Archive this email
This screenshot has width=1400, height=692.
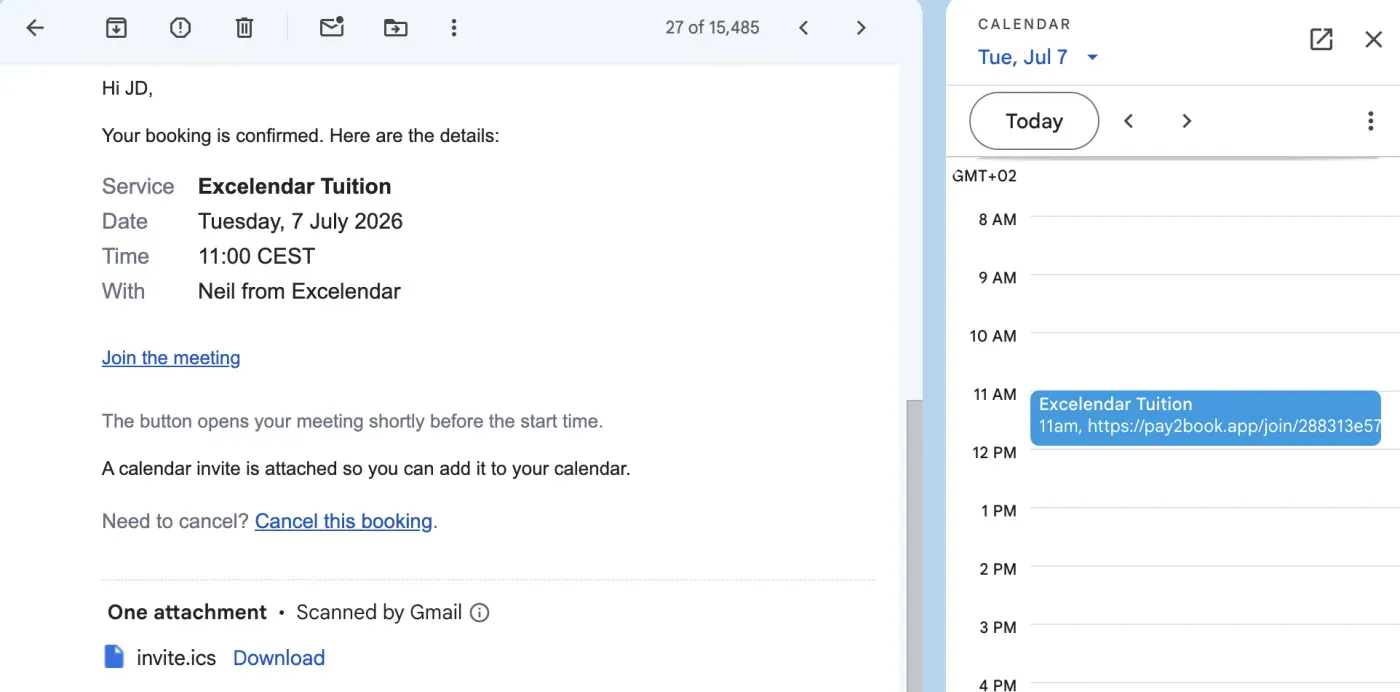[x=116, y=28]
